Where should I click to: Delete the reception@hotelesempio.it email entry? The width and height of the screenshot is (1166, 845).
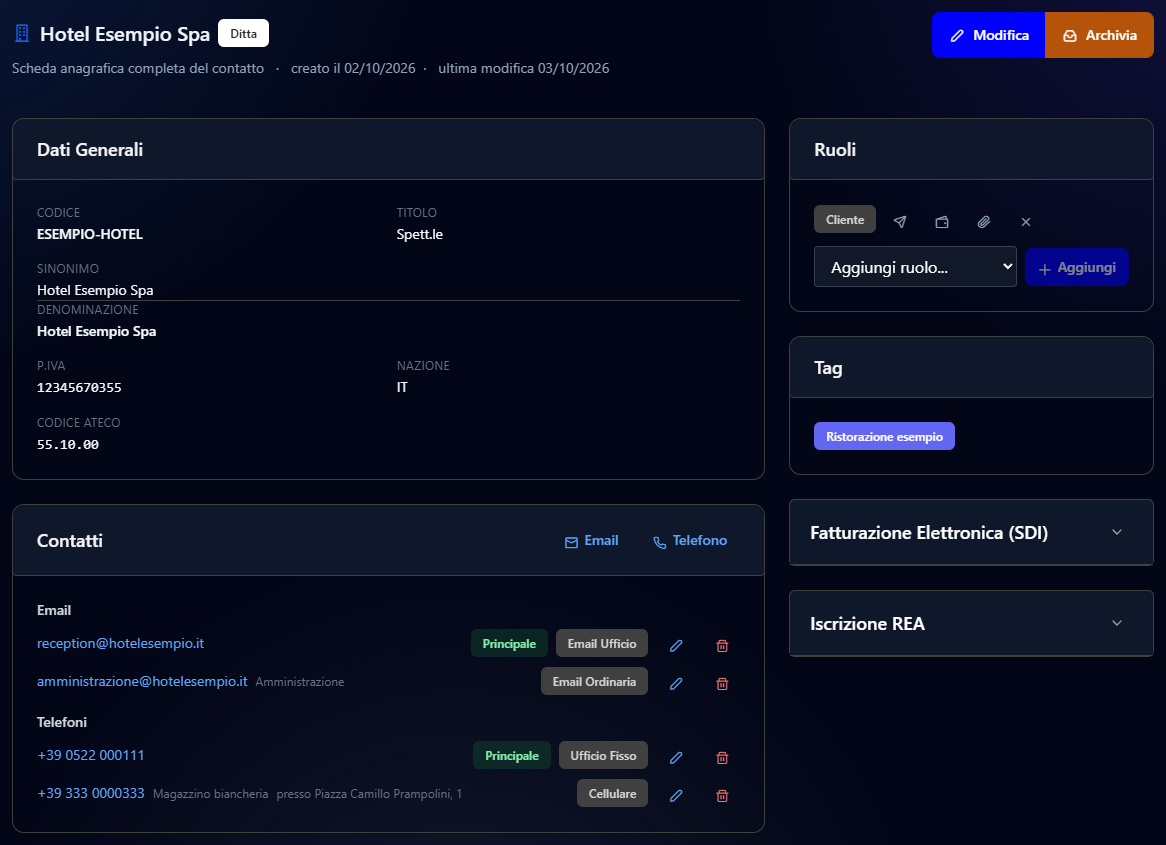pos(722,645)
